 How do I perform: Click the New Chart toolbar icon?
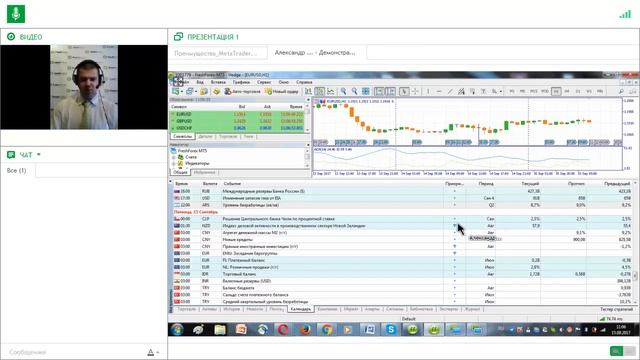(x=176, y=91)
